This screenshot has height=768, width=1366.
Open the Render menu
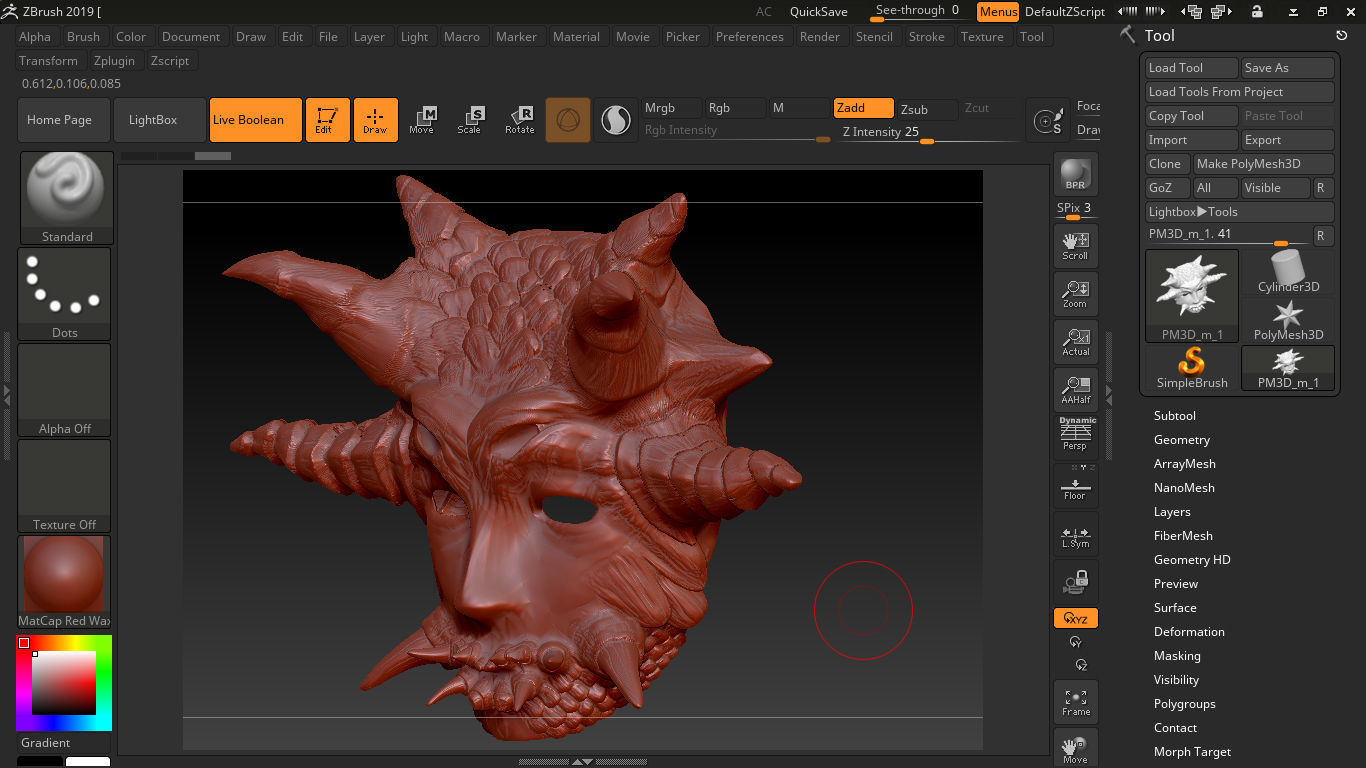pyautogui.click(x=820, y=37)
